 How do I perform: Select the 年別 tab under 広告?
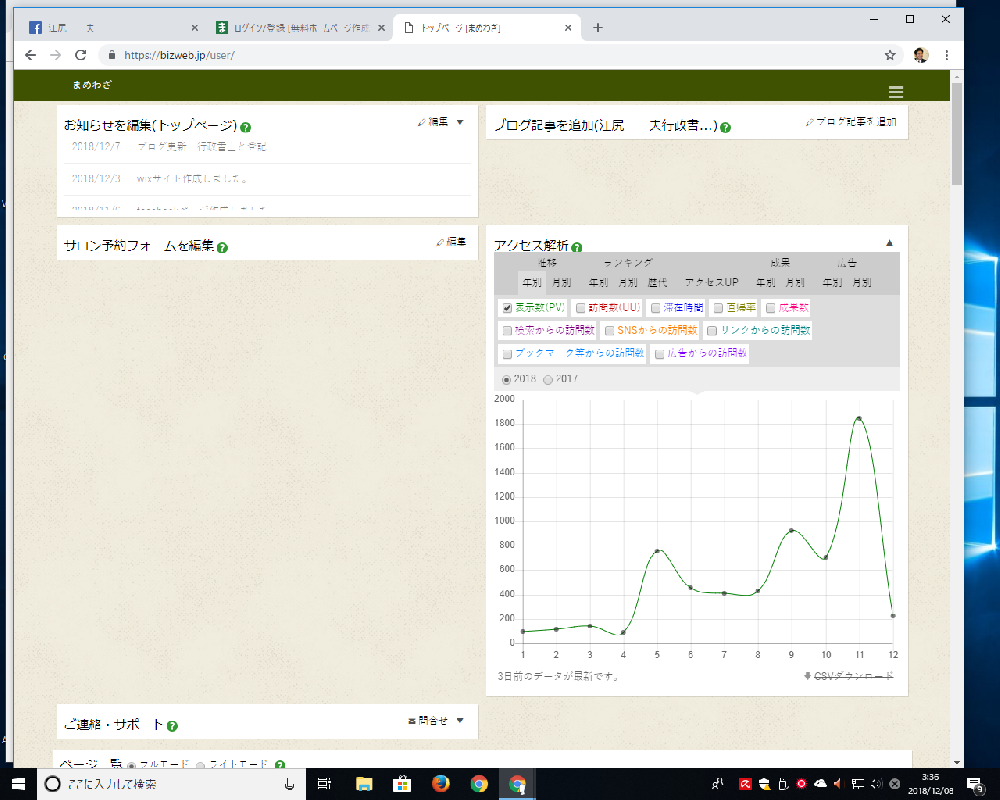click(x=832, y=282)
